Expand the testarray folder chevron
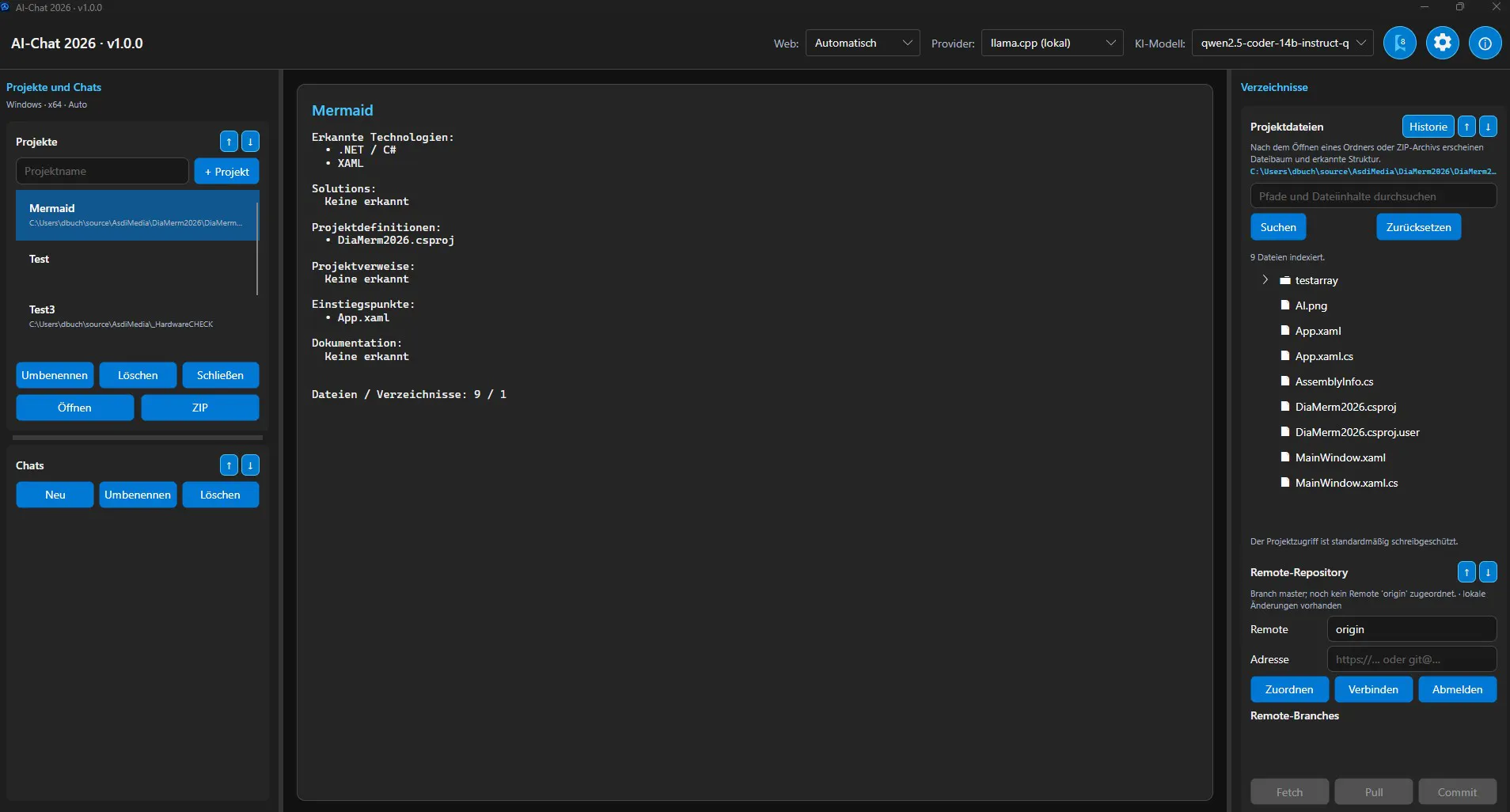This screenshot has height=812, width=1510. coord(1265,280)
